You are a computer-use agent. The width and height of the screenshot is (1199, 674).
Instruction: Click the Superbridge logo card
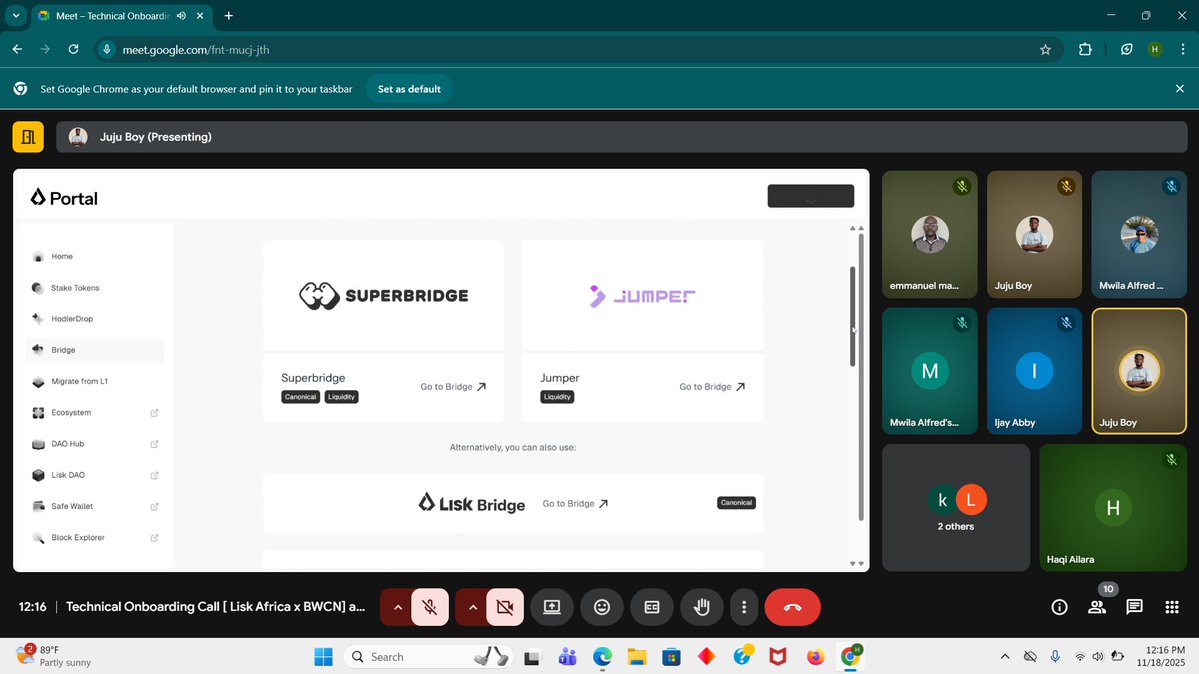tap(383, 295)
